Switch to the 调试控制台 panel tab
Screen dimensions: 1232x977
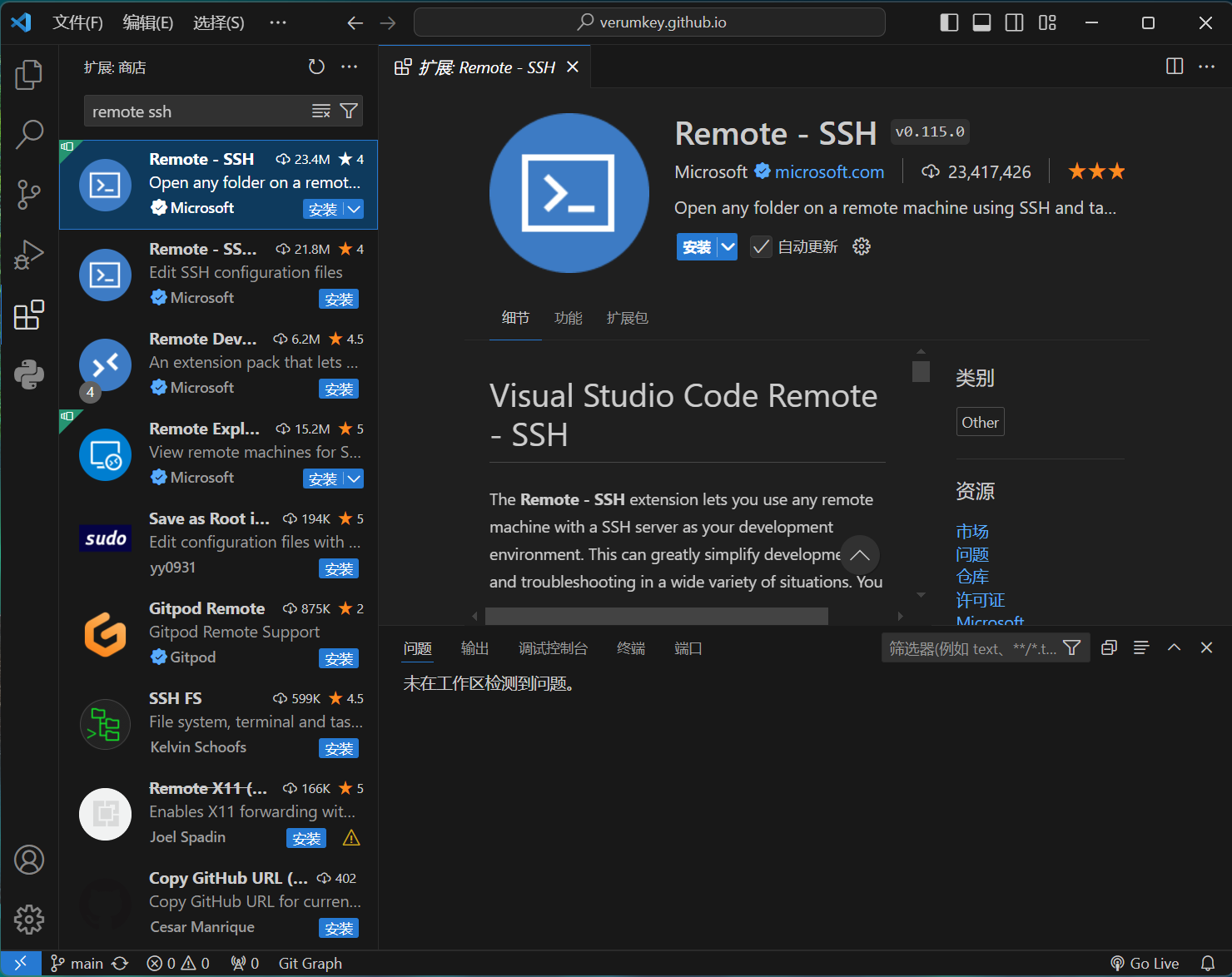click(553, 648)
